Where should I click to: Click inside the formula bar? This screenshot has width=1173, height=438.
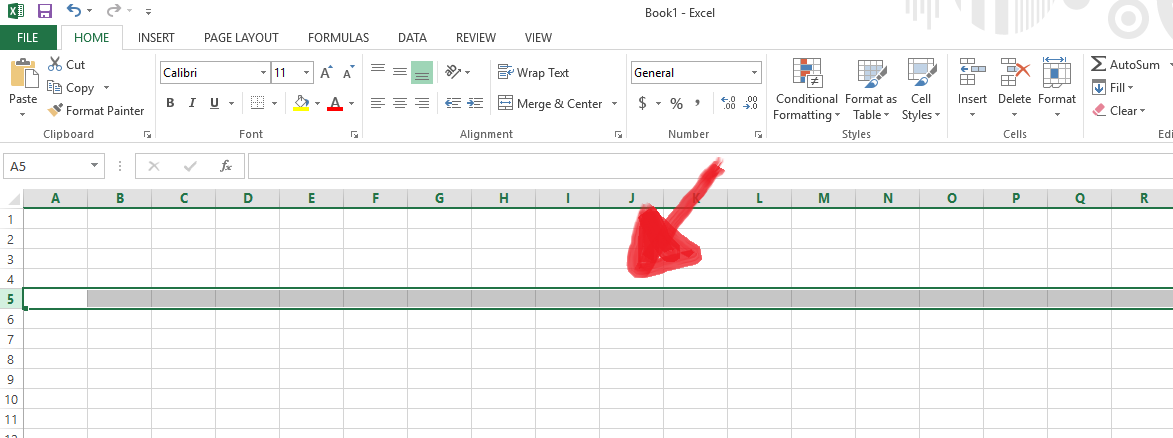(710, 166)
